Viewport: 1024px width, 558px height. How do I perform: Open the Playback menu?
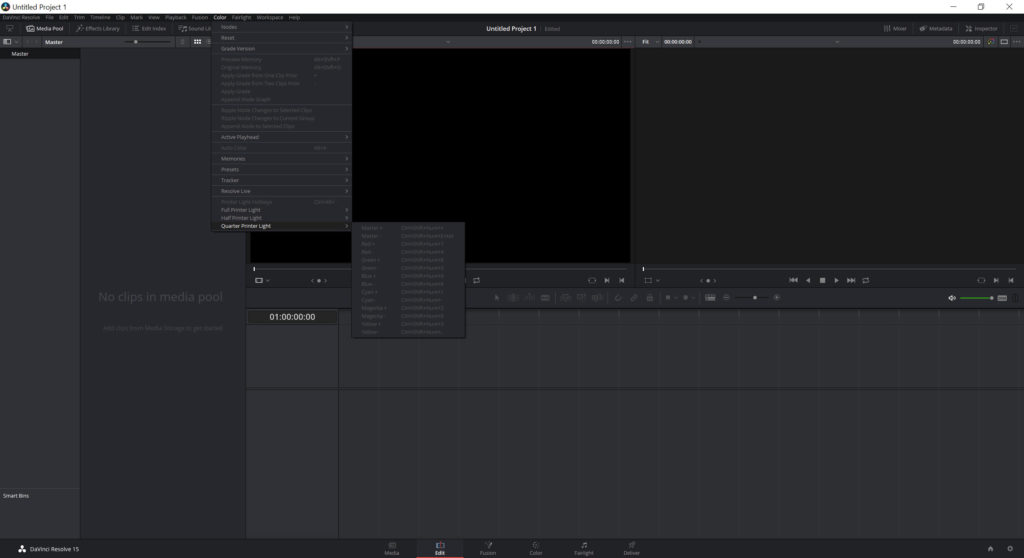click(x=175, y=18)
